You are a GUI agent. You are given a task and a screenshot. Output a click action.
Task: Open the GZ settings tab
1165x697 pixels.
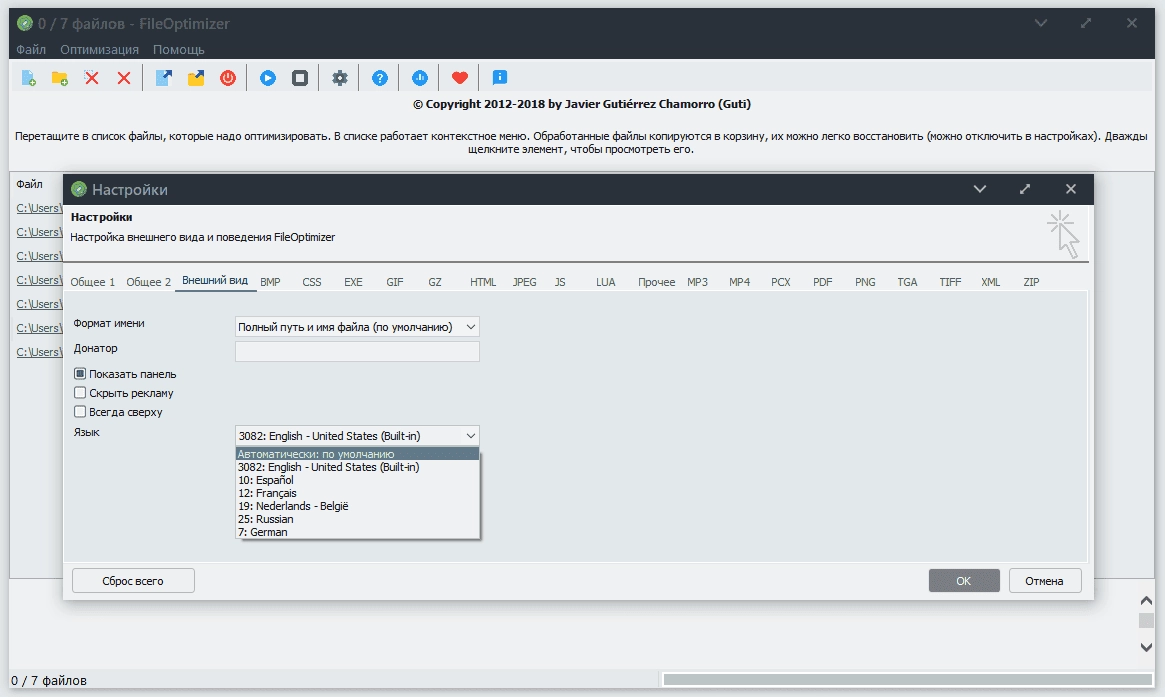tap(435, 282)
